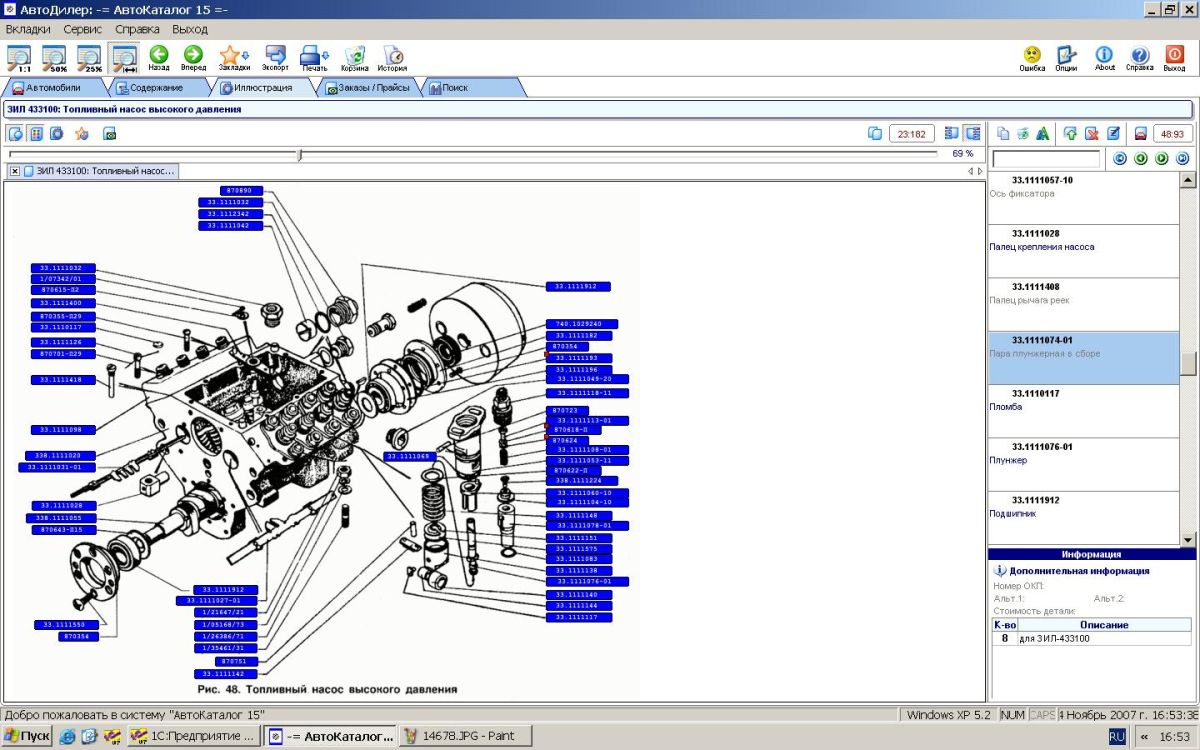Select part 33.1110117 Пломба
This screenshot has width=1200, height=750.
(1084, 411)
